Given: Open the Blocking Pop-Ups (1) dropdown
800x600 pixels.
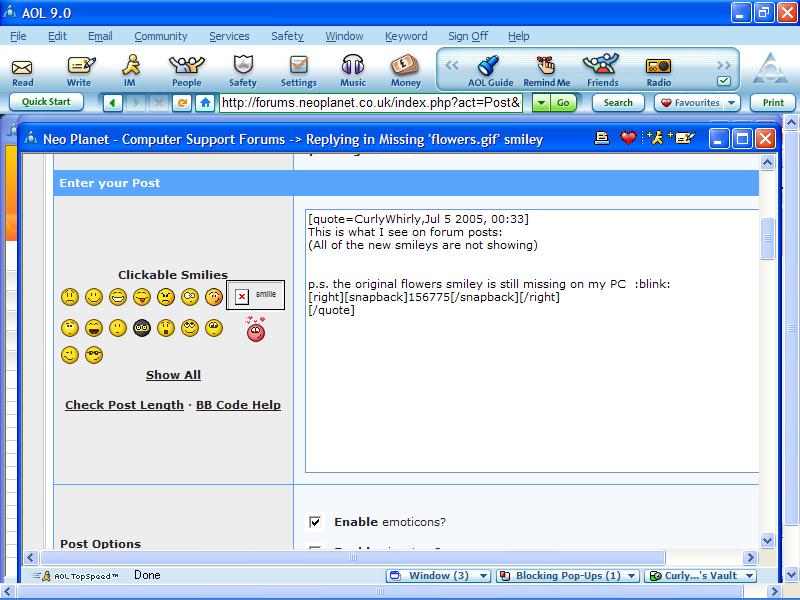Looking at the screenshot, I should 567,576.
